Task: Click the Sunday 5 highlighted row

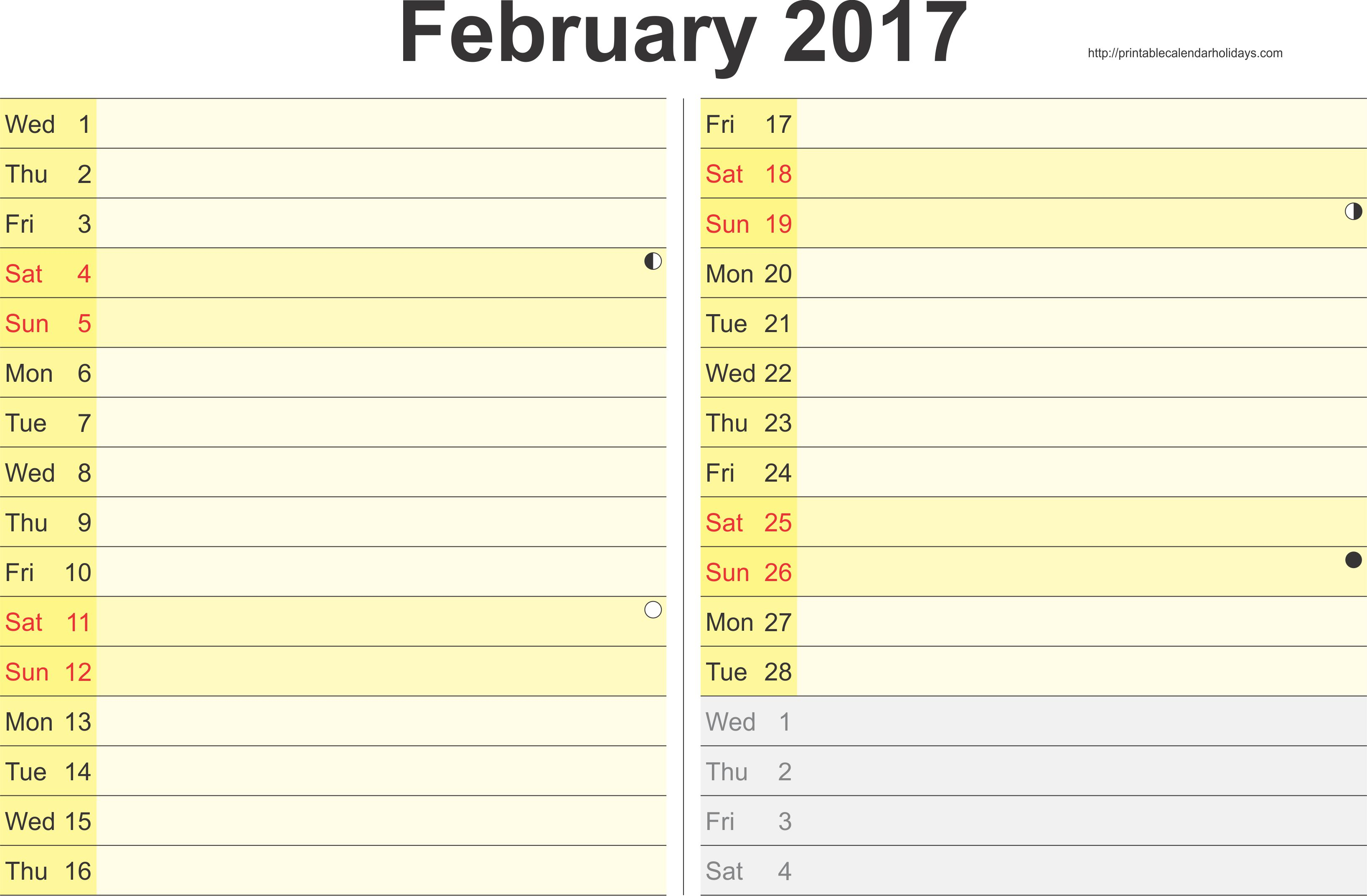Action: [340, 322]
